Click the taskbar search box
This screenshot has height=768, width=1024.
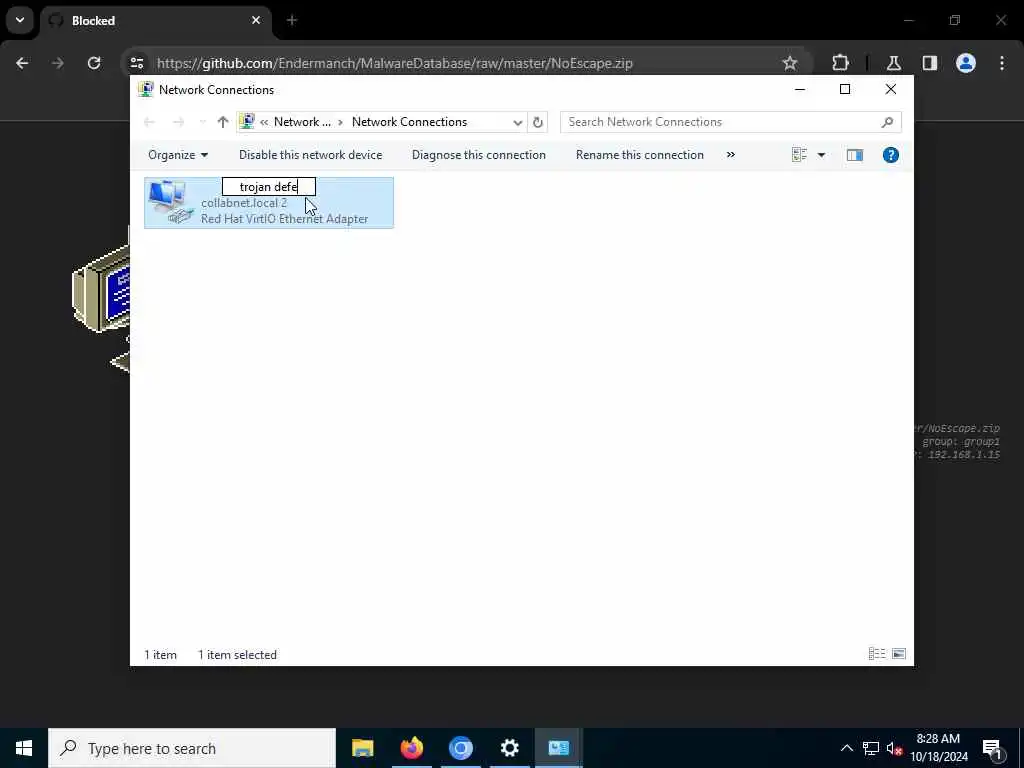point(192,748)
